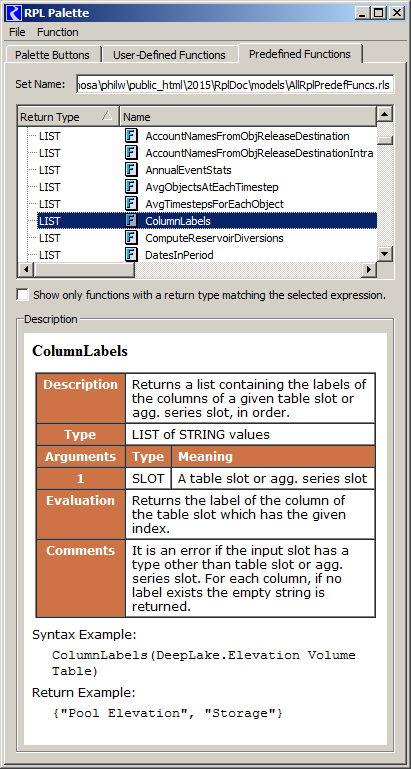Open the Function menu
The image size is (411, 769).
click(x=58, y=32)
